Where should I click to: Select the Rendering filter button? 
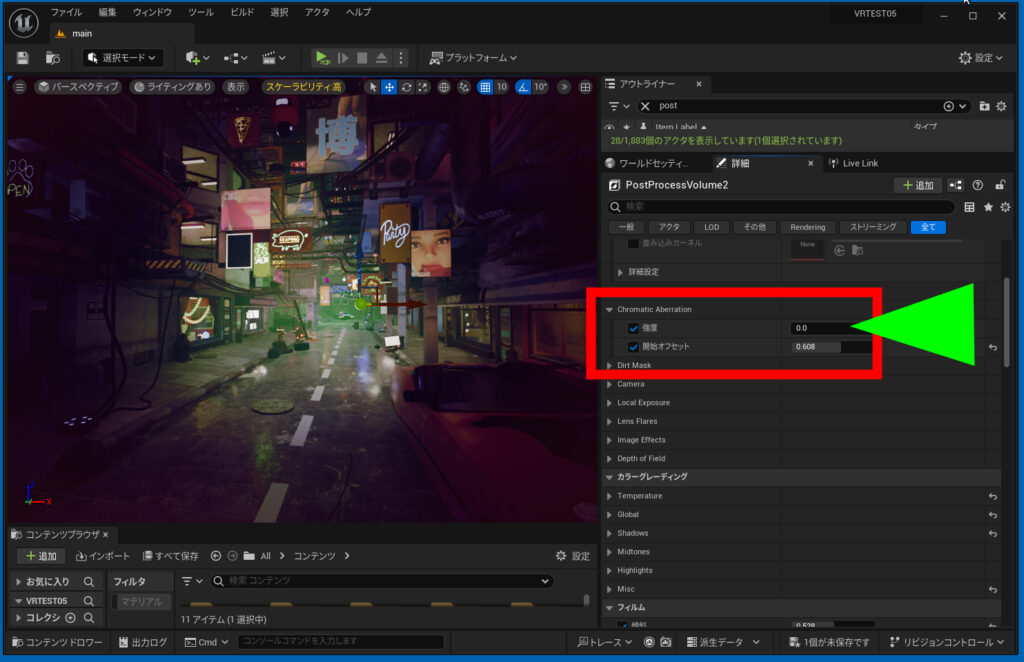coord(806,227)
